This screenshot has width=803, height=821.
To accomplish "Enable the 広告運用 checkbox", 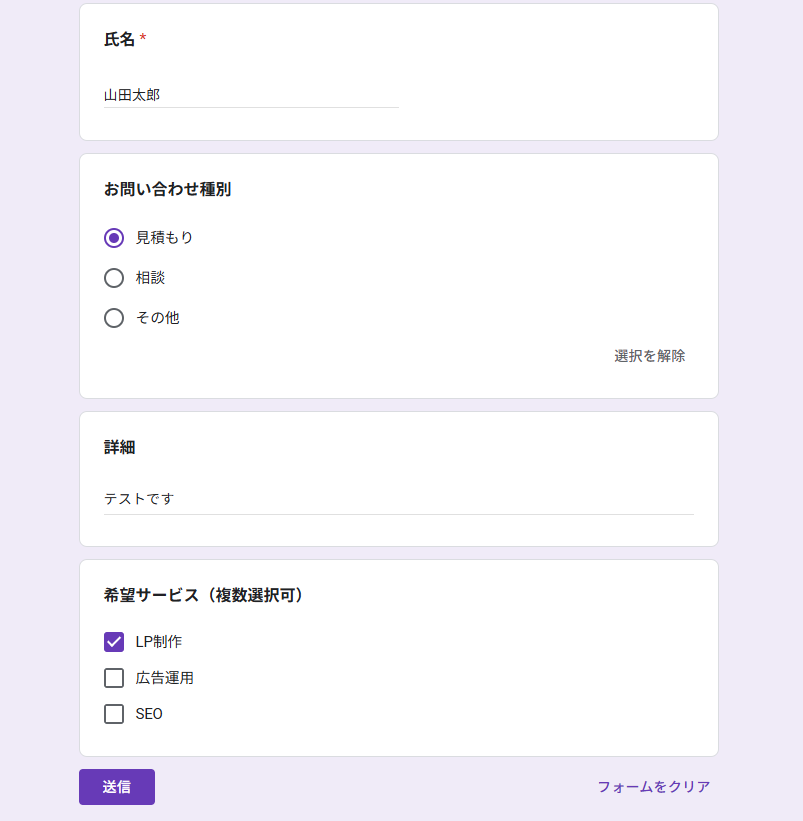I will tap(114, 678).
